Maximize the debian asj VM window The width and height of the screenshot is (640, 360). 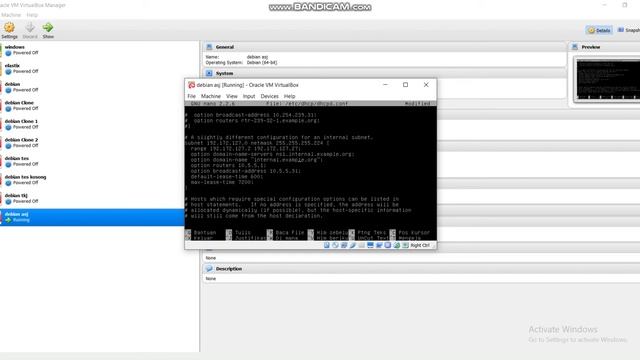(405, 85)
